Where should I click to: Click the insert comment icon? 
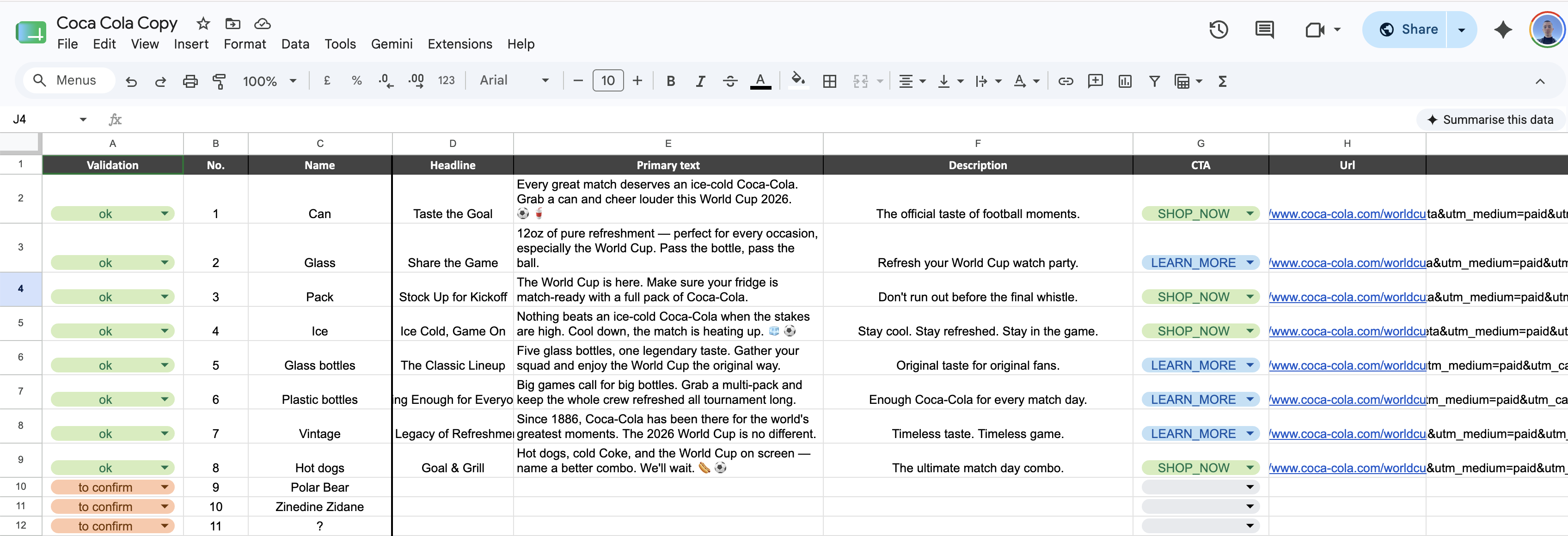(x=1095, y=81)
